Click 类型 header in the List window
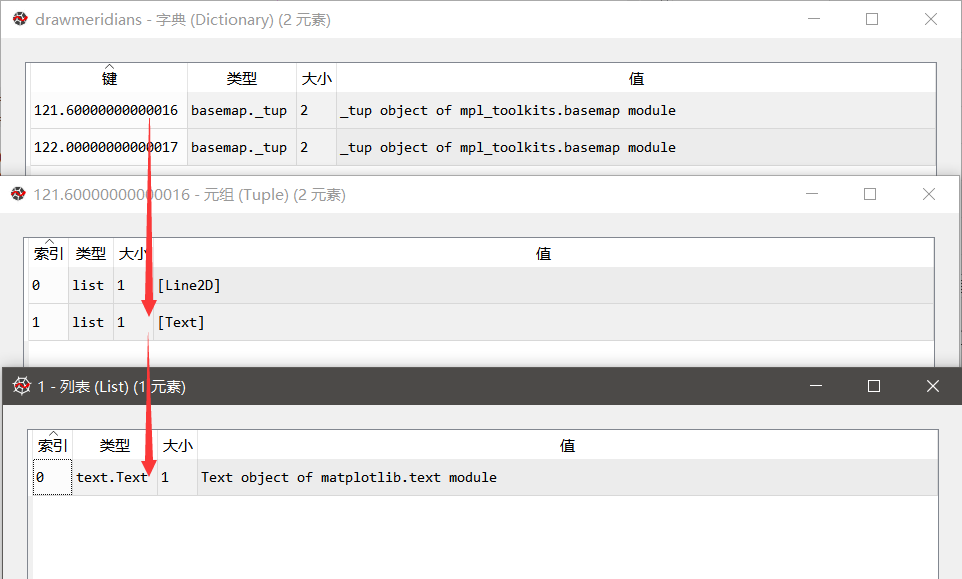Image resolution: width=962 pixels, height=579 pixels. pos(115,445)
